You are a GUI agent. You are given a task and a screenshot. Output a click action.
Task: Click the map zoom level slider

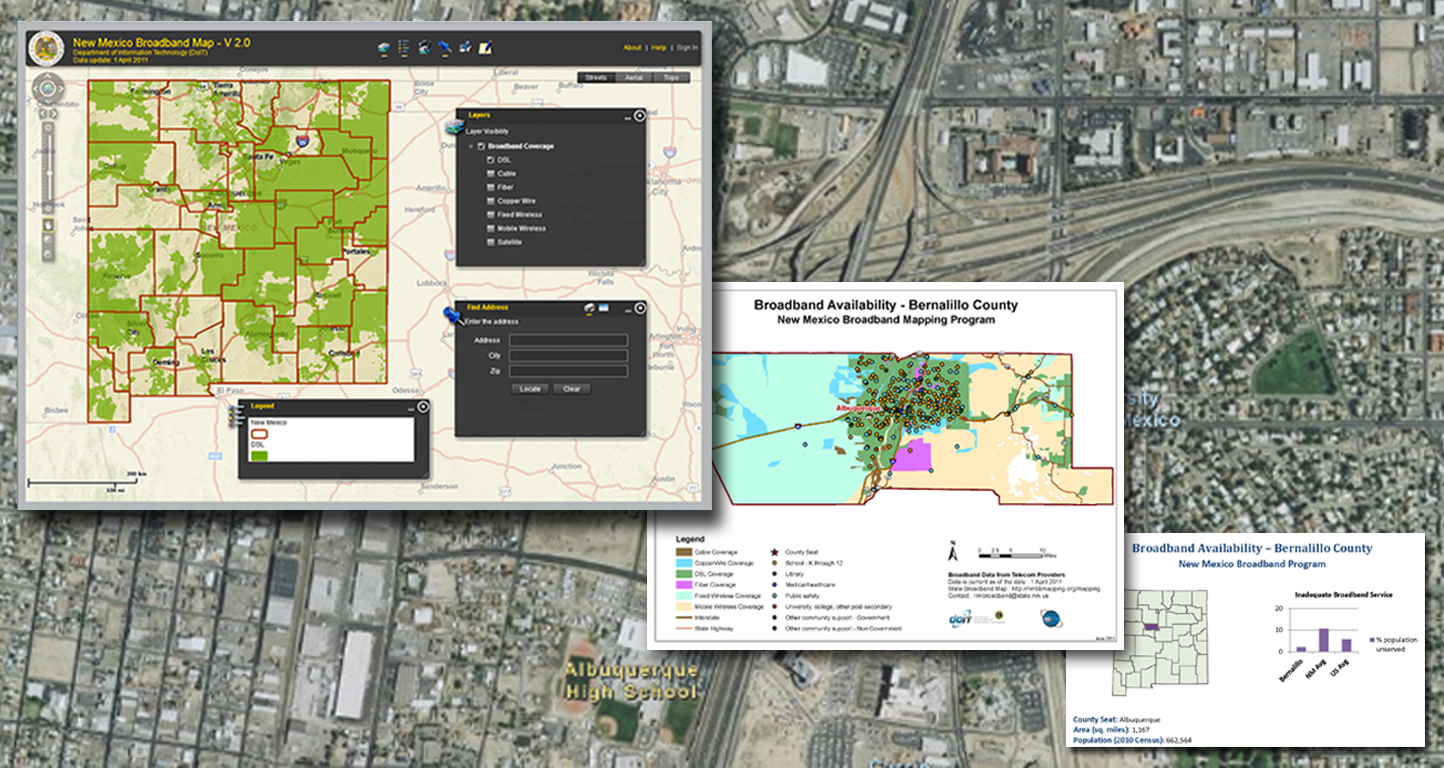tap(49, 168)
